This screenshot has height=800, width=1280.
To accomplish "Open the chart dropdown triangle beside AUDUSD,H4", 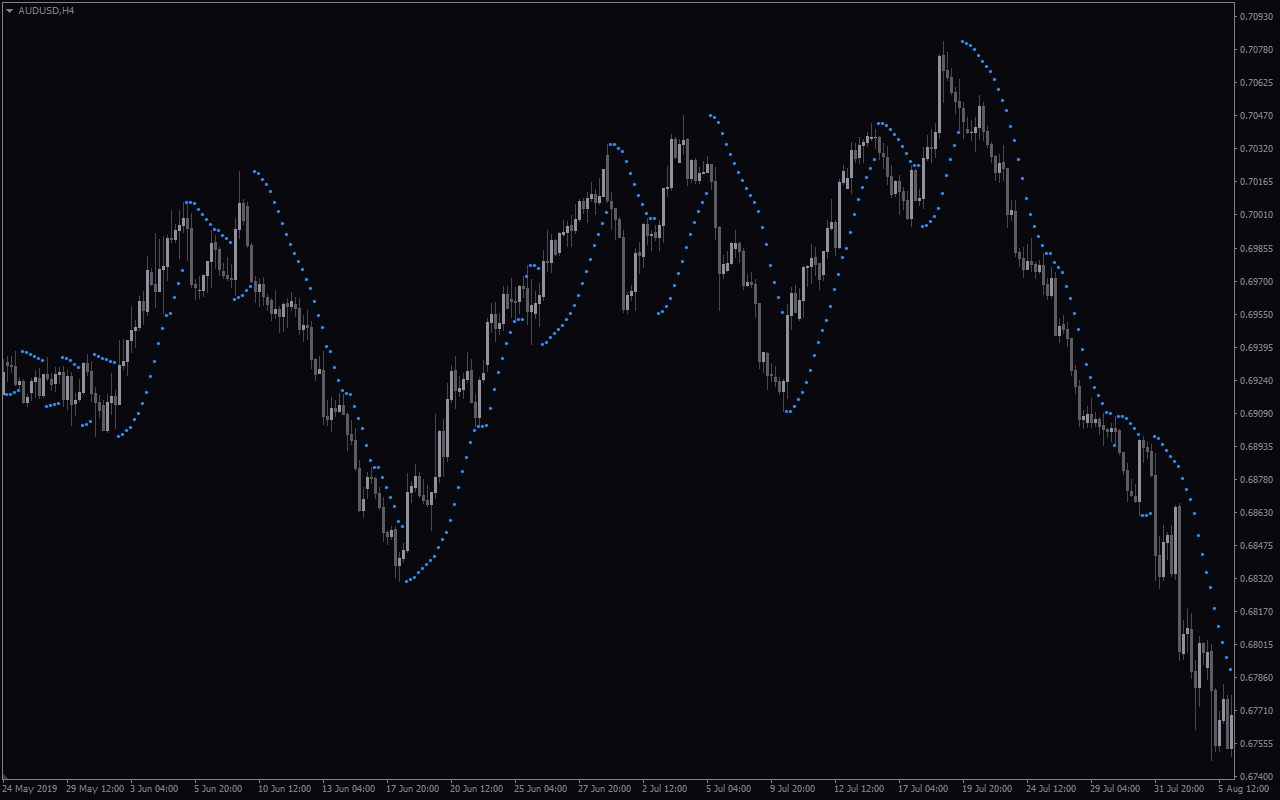I will coord(10,10).
